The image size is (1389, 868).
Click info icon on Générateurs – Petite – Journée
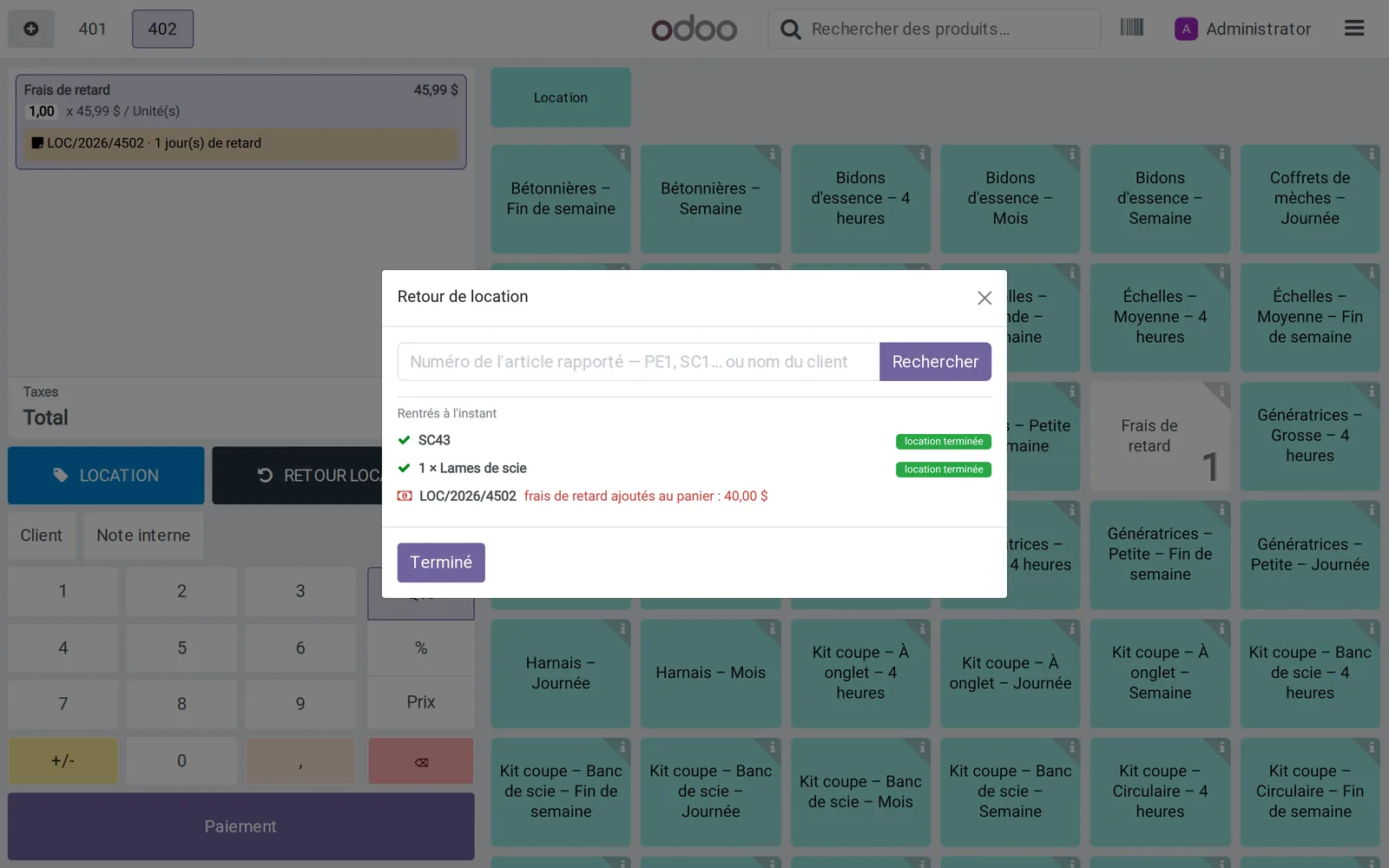1372,510
